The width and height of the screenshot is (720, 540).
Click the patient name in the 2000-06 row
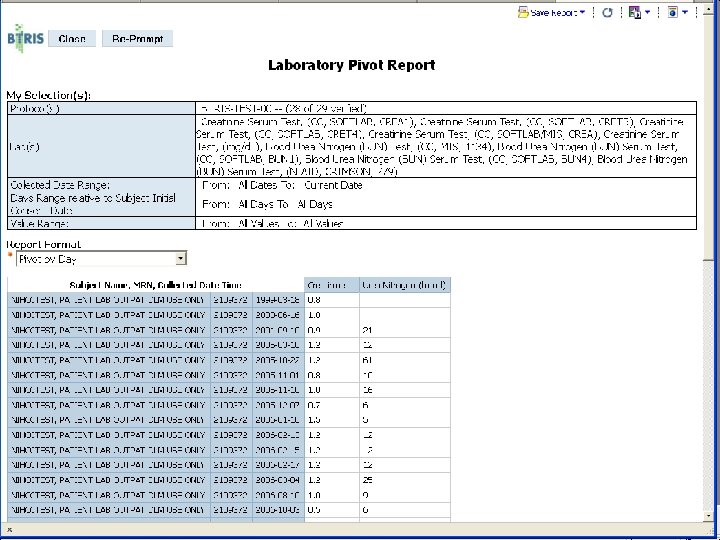pos(107,315)
